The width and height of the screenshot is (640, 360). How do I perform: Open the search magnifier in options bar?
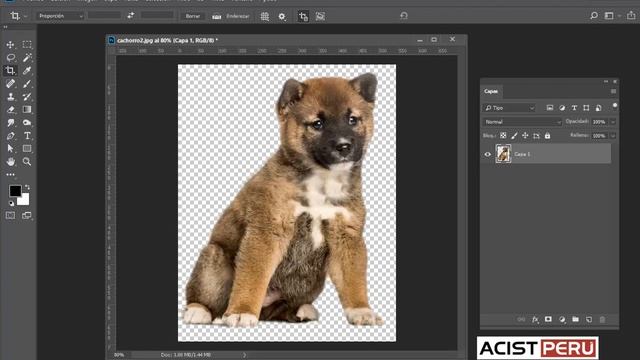point(594,16)
